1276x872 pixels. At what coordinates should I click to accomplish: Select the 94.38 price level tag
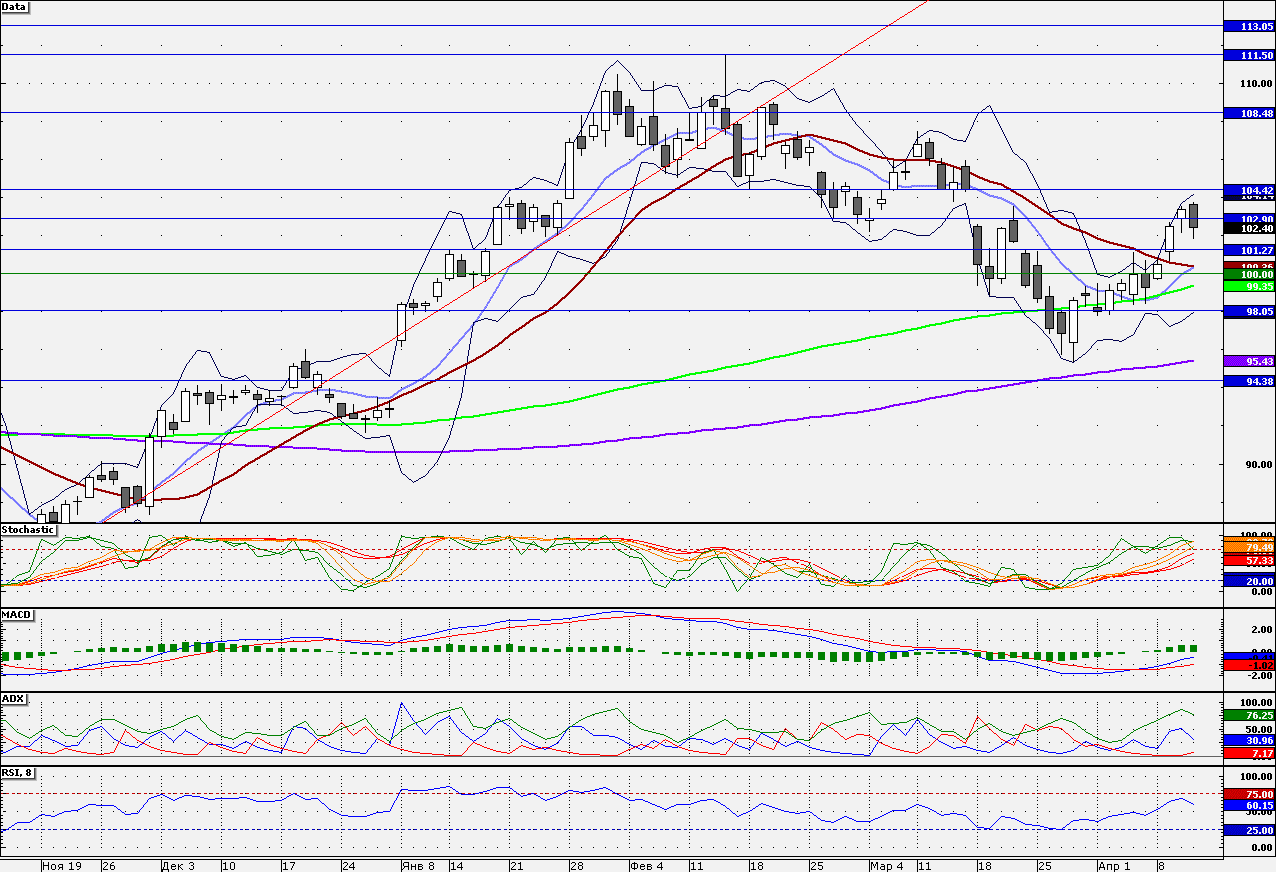1249,381
